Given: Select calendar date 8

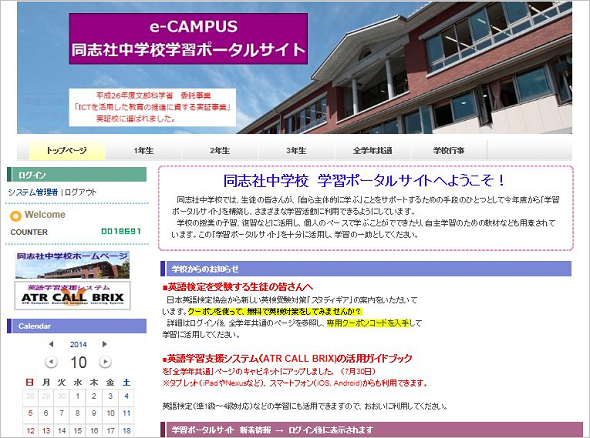Looking at the screenshot, I should tap(78, 413).
